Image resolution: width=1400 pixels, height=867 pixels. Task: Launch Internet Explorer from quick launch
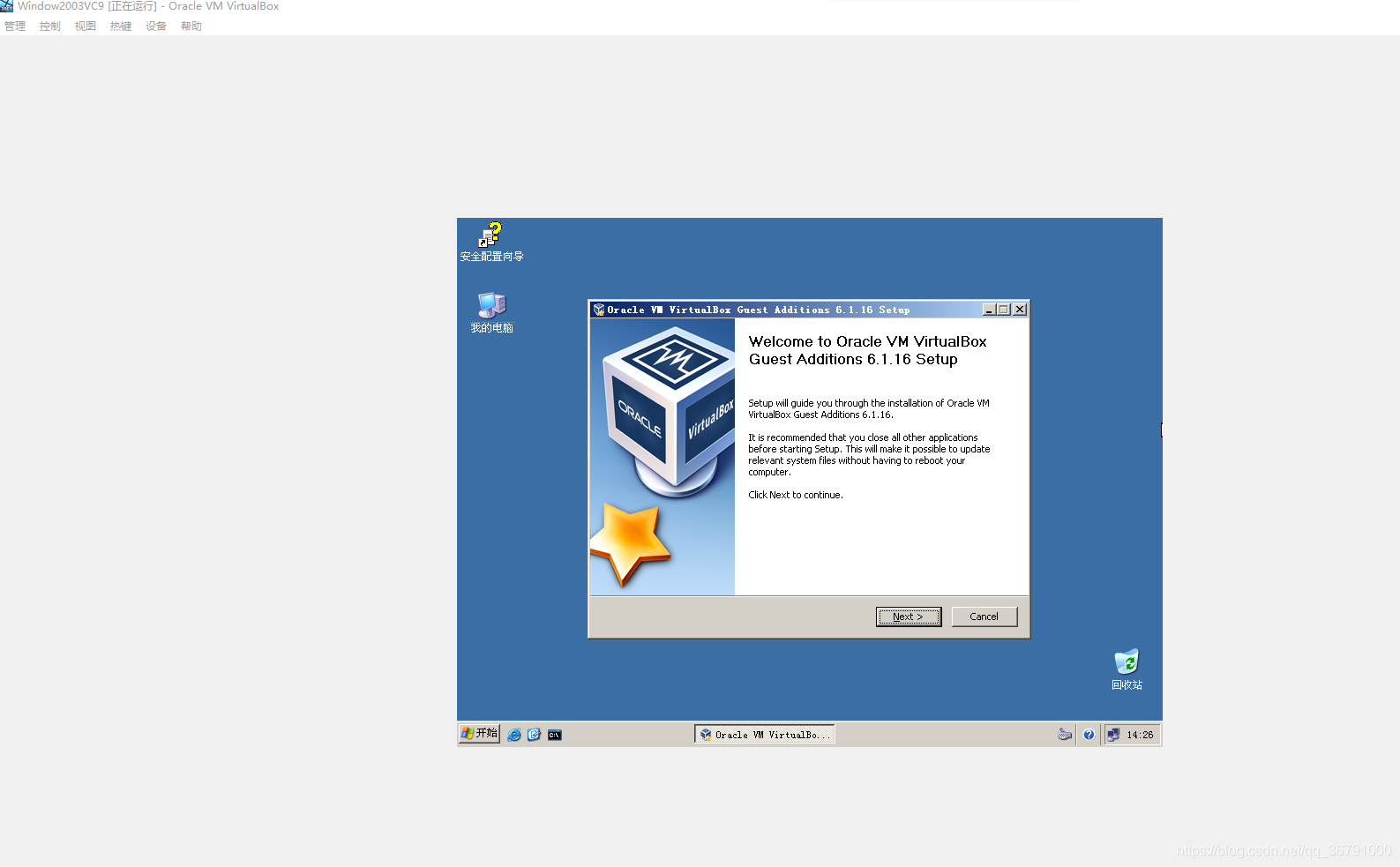[x=514, y=735]
